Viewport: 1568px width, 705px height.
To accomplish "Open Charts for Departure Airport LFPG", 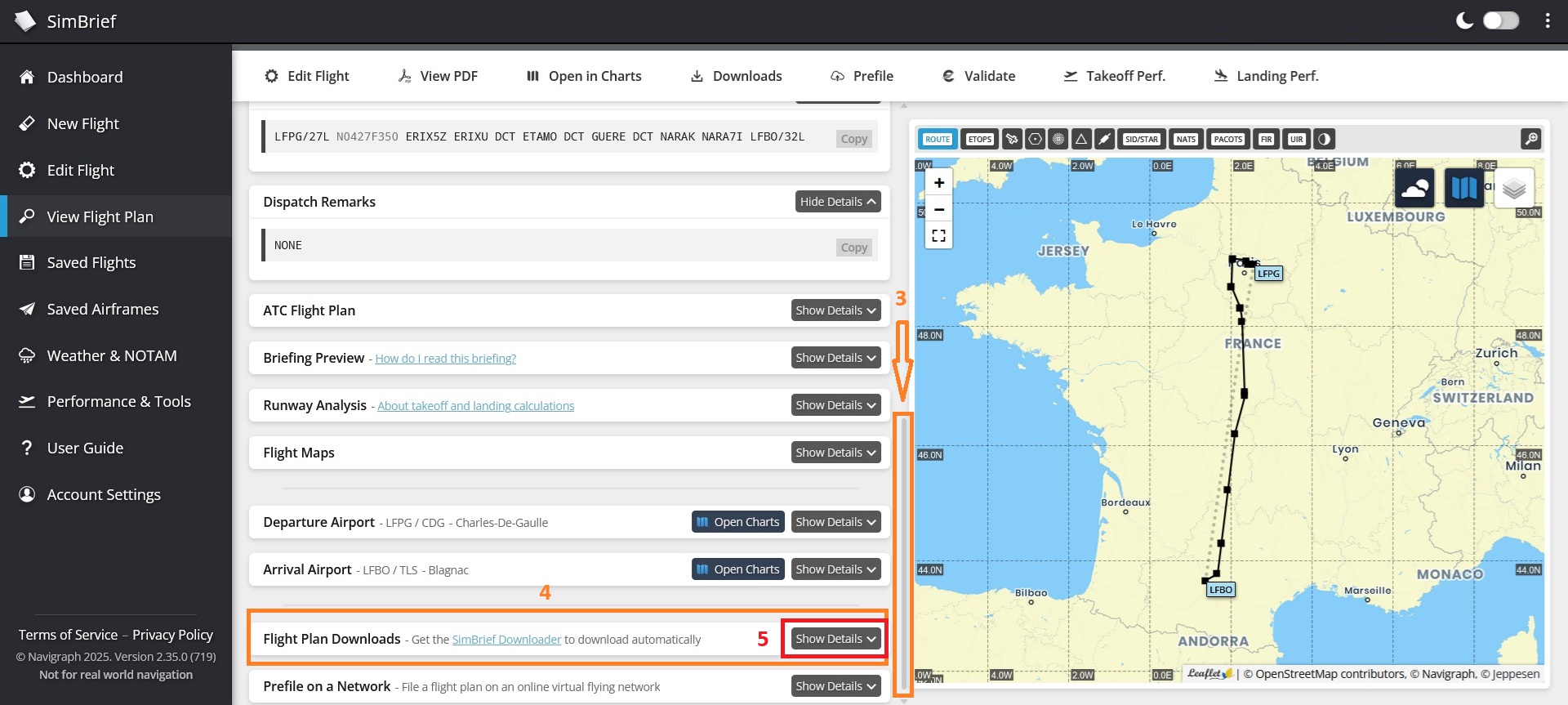I will [738, 522].
